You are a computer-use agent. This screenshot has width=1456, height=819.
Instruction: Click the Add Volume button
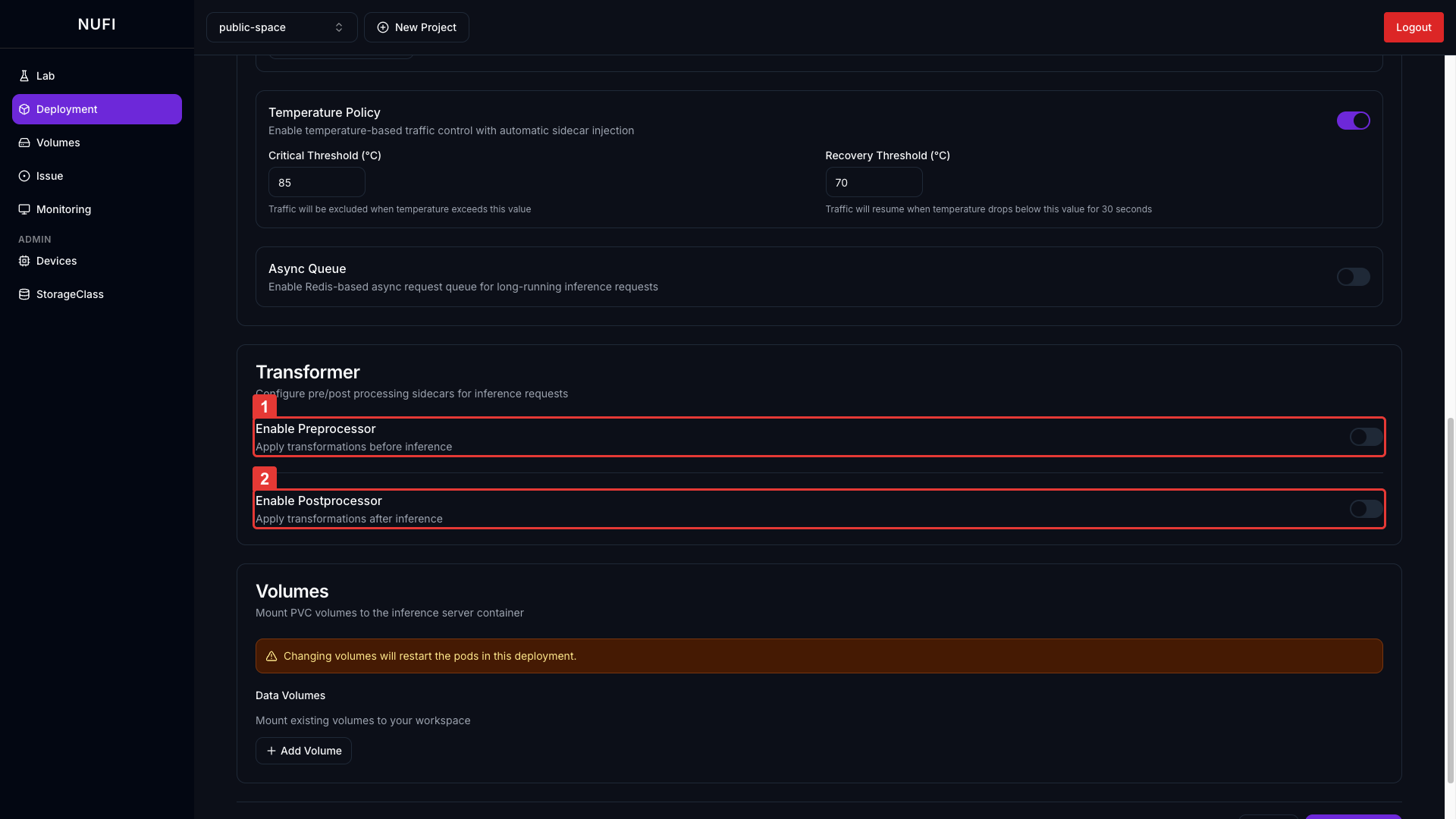(x=303, y=751)
